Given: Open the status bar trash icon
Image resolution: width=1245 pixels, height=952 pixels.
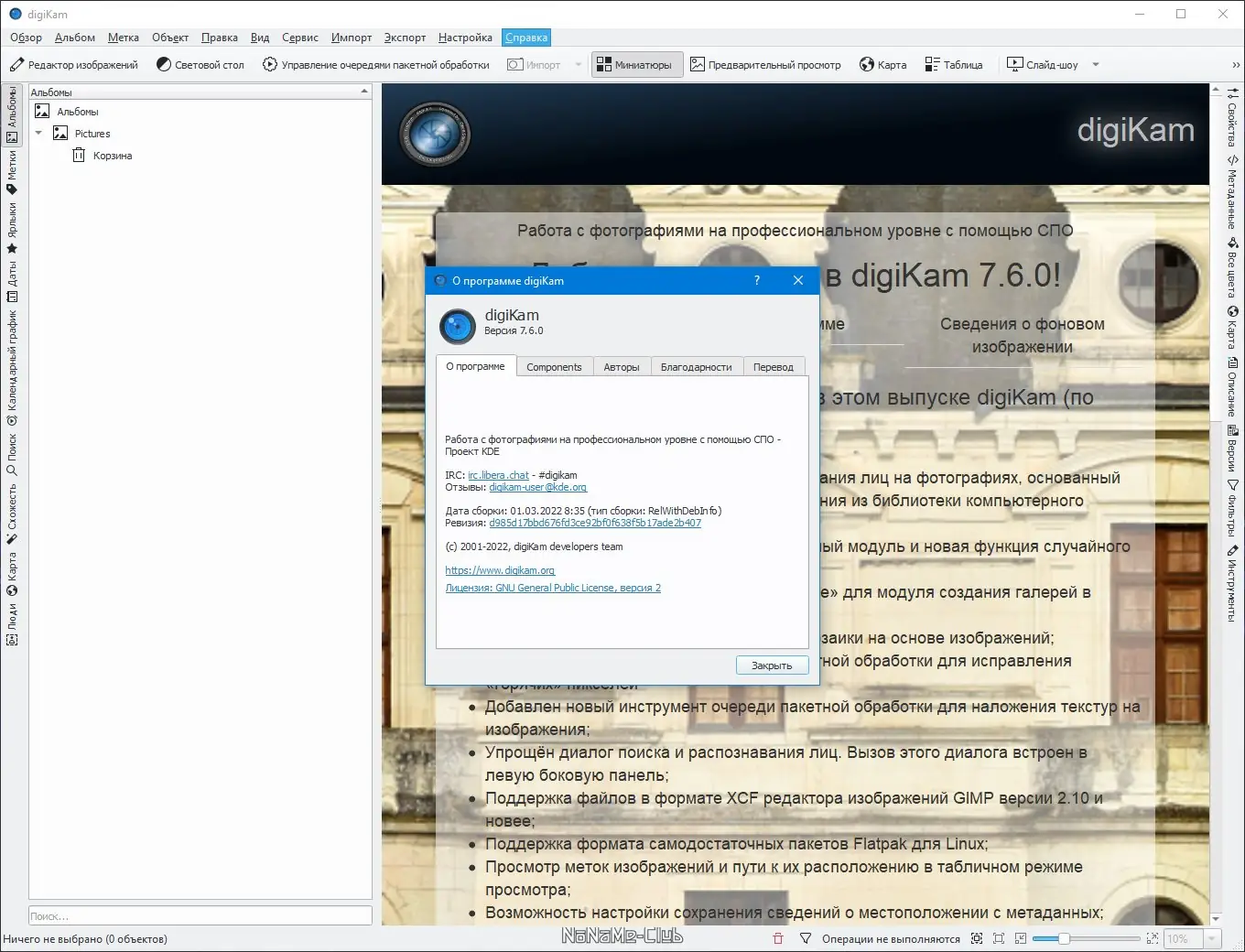Looking at the screenshot, I should (x=778, y=938).
